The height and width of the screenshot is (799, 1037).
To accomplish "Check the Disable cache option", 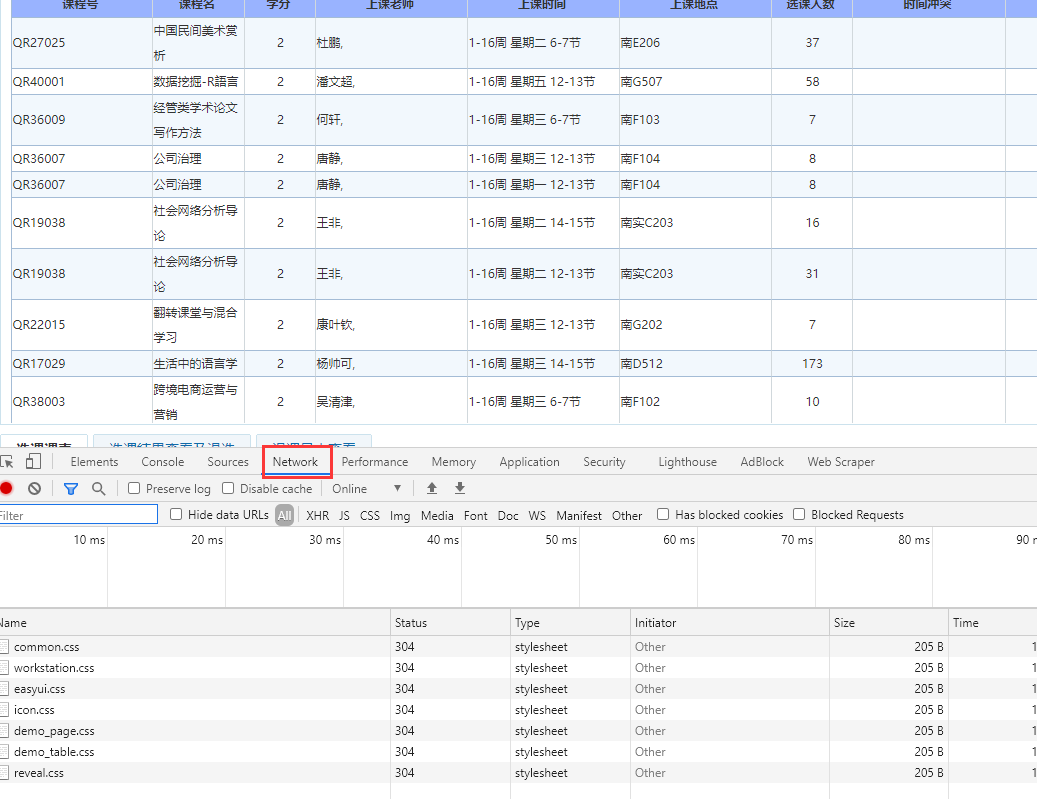I will [x=228, y=488].
